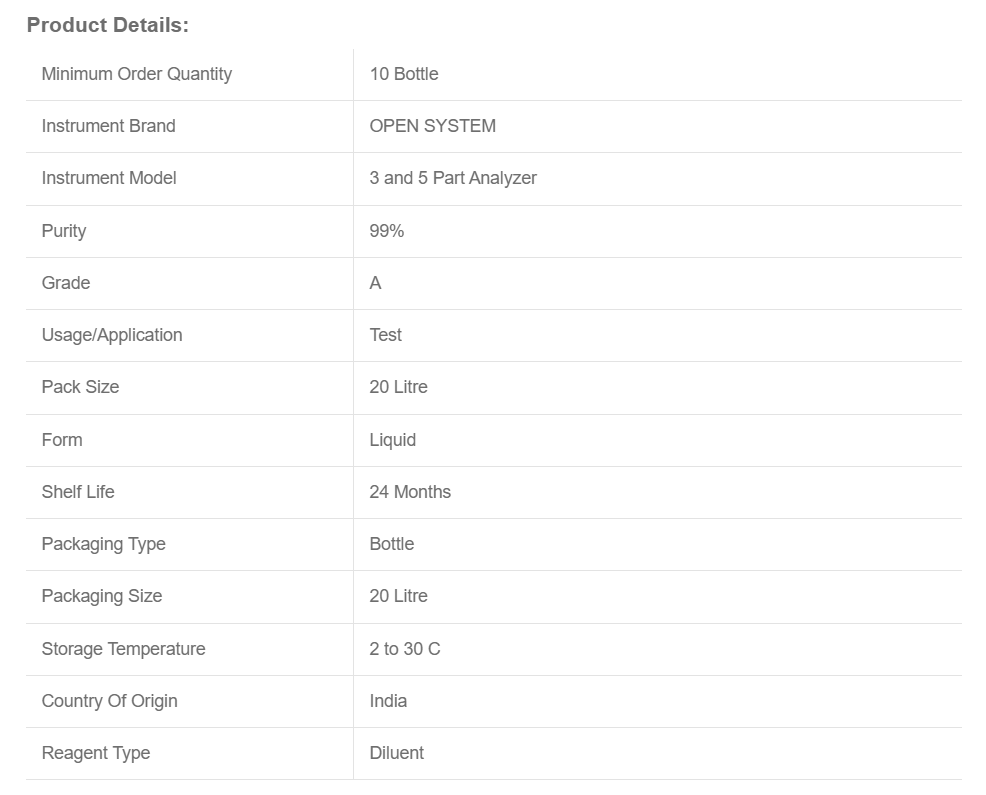Viewport: 986px width, 795px height.
Task: Select the 99% purity value
Action: 387,231
